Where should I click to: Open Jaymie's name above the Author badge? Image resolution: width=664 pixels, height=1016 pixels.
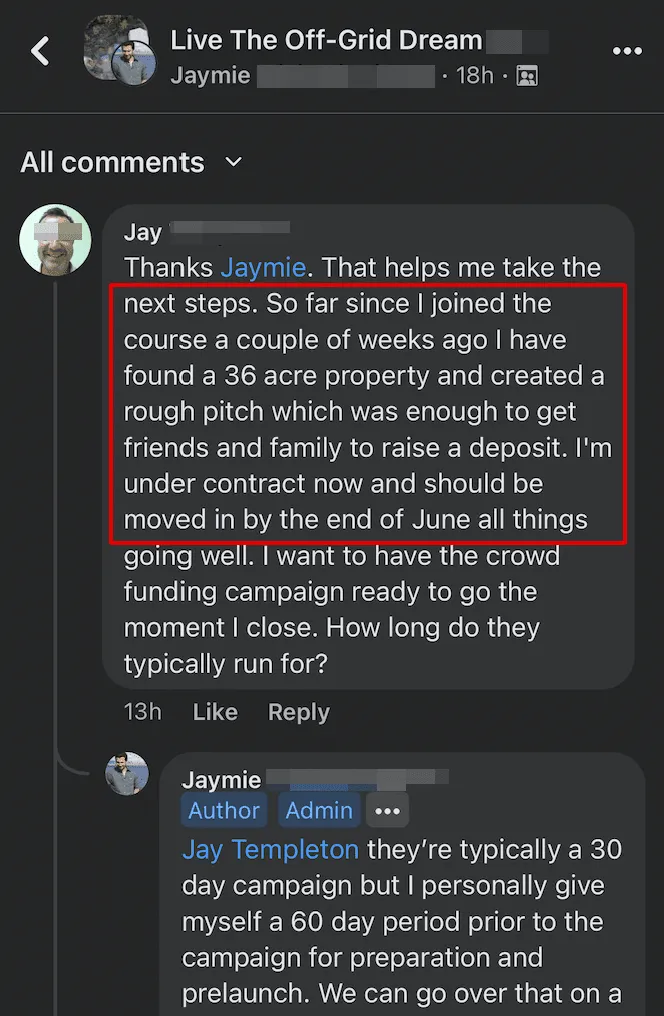click(x=222, y=780)
